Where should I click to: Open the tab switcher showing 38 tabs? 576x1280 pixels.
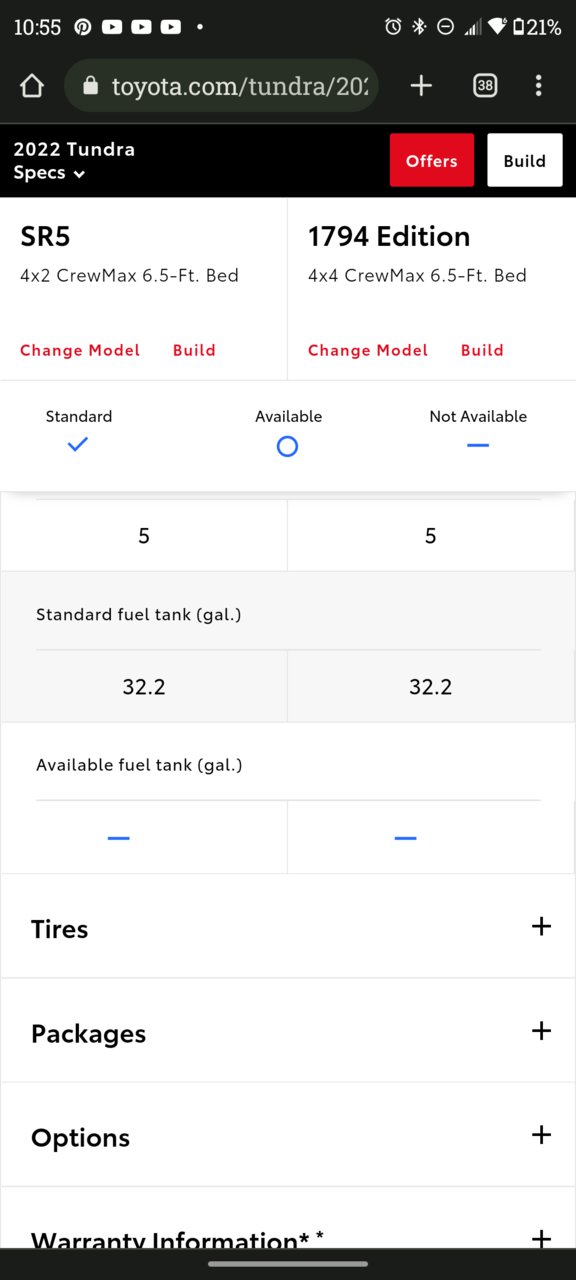[x=485, y=86]
